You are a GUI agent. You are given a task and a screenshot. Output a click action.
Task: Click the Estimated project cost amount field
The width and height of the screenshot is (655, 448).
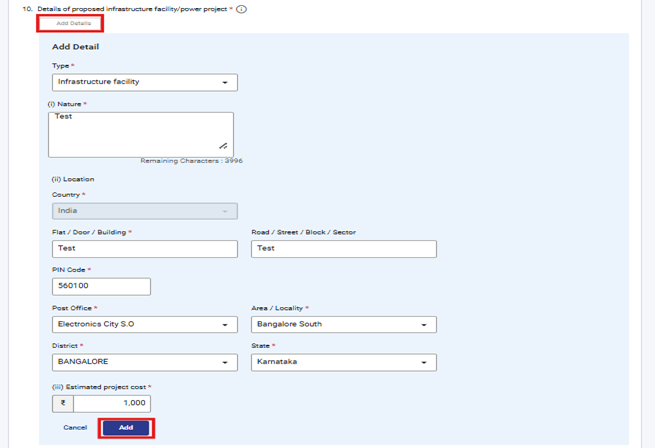coord(111,403)
